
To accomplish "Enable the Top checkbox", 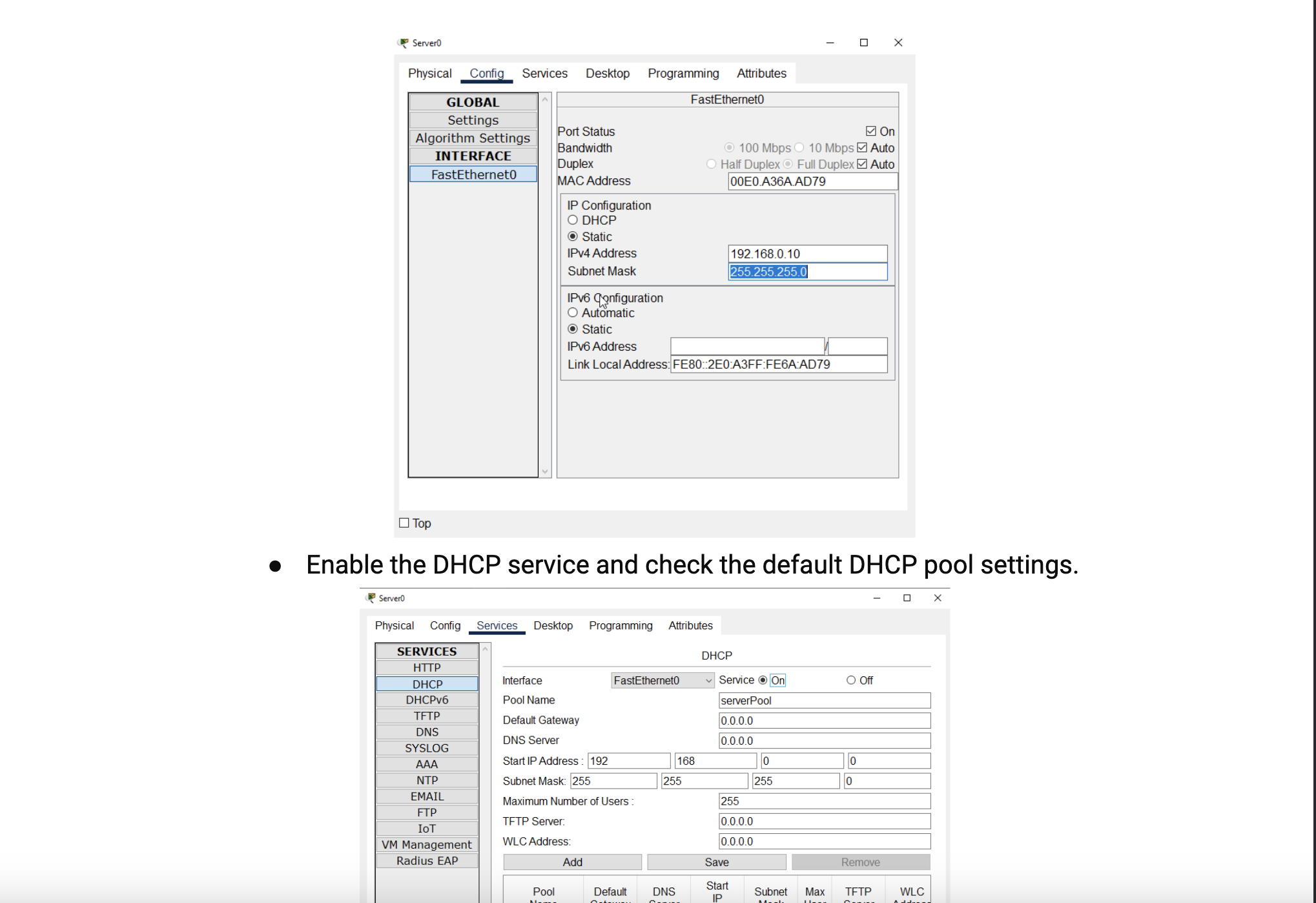I will [404, 523].
